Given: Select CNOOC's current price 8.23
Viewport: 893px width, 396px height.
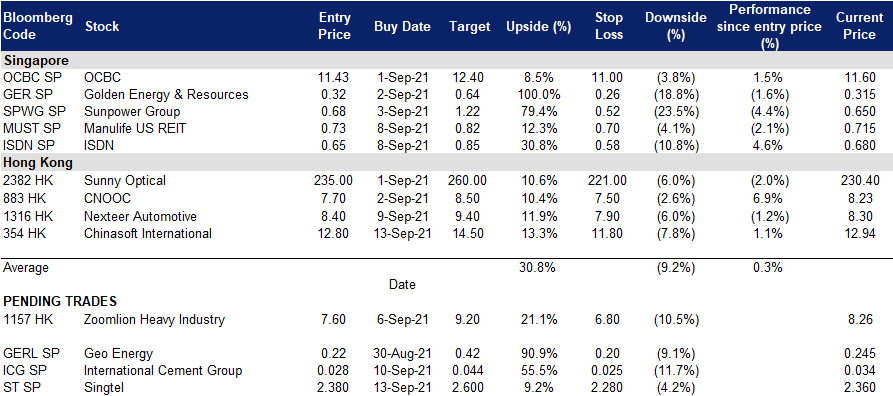Looking at the screenshot, I should 862,198.
